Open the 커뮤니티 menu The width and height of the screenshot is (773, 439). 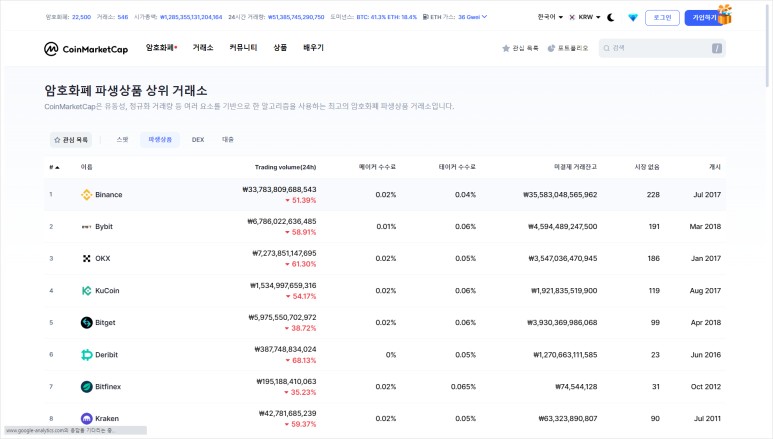(x=243, y=47)
